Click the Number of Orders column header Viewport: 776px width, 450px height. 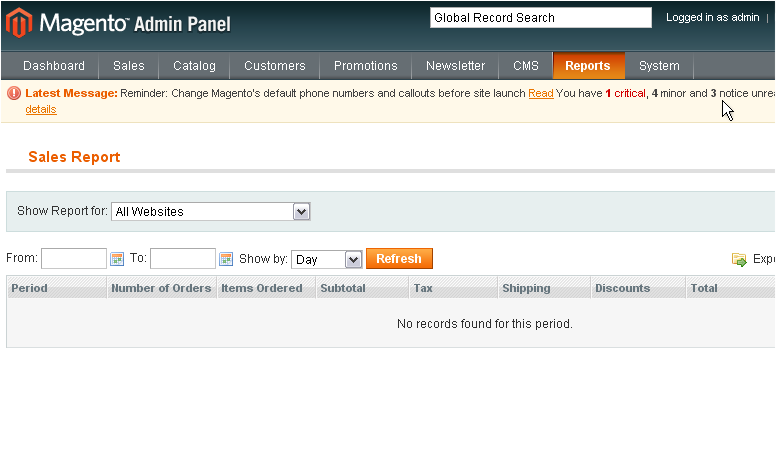[x=161, y=288]
